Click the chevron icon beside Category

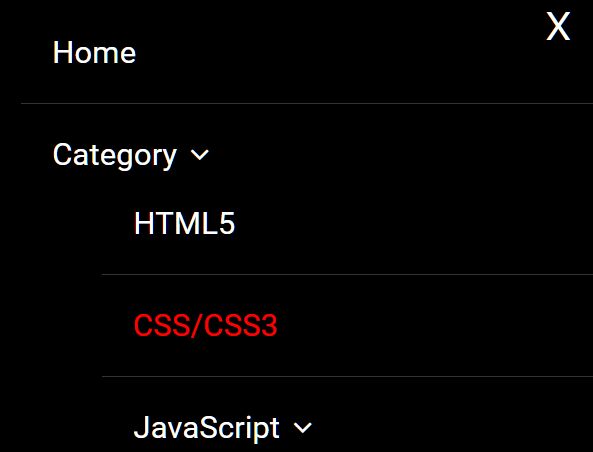click(199, 155)
